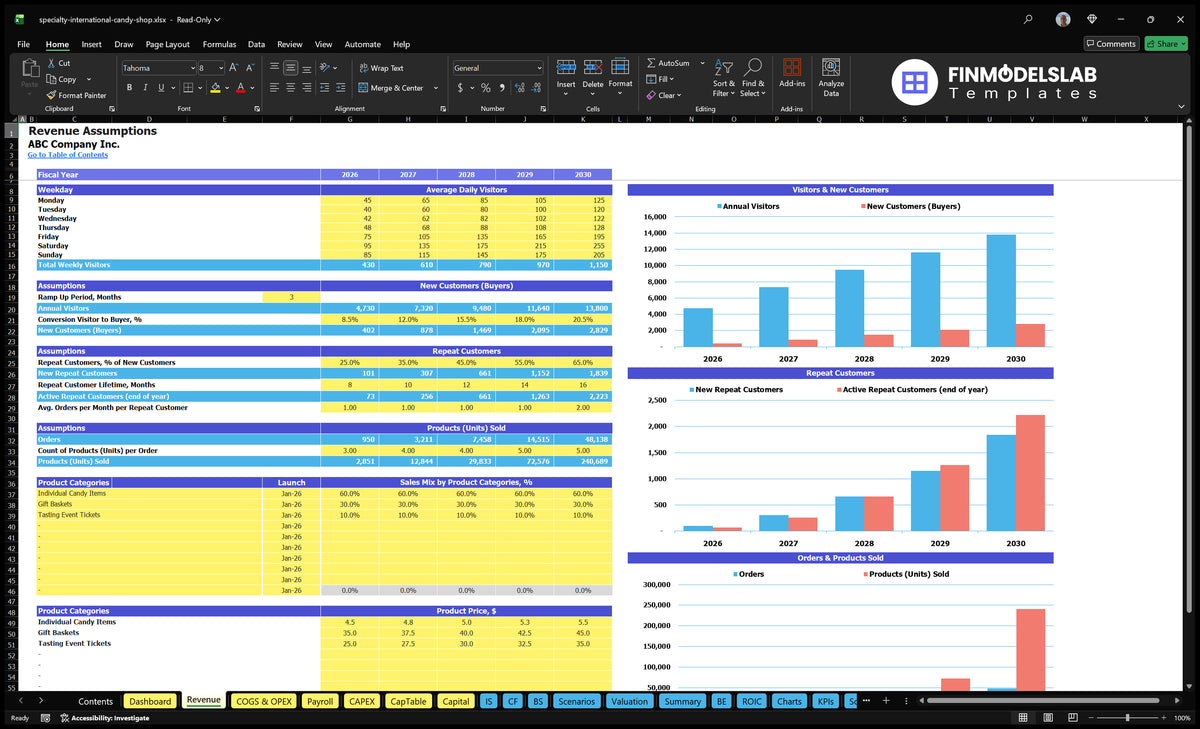Viewport: 1200px width, 729px height.
Task: Open the font size dropdown
Action: [220, 68]
